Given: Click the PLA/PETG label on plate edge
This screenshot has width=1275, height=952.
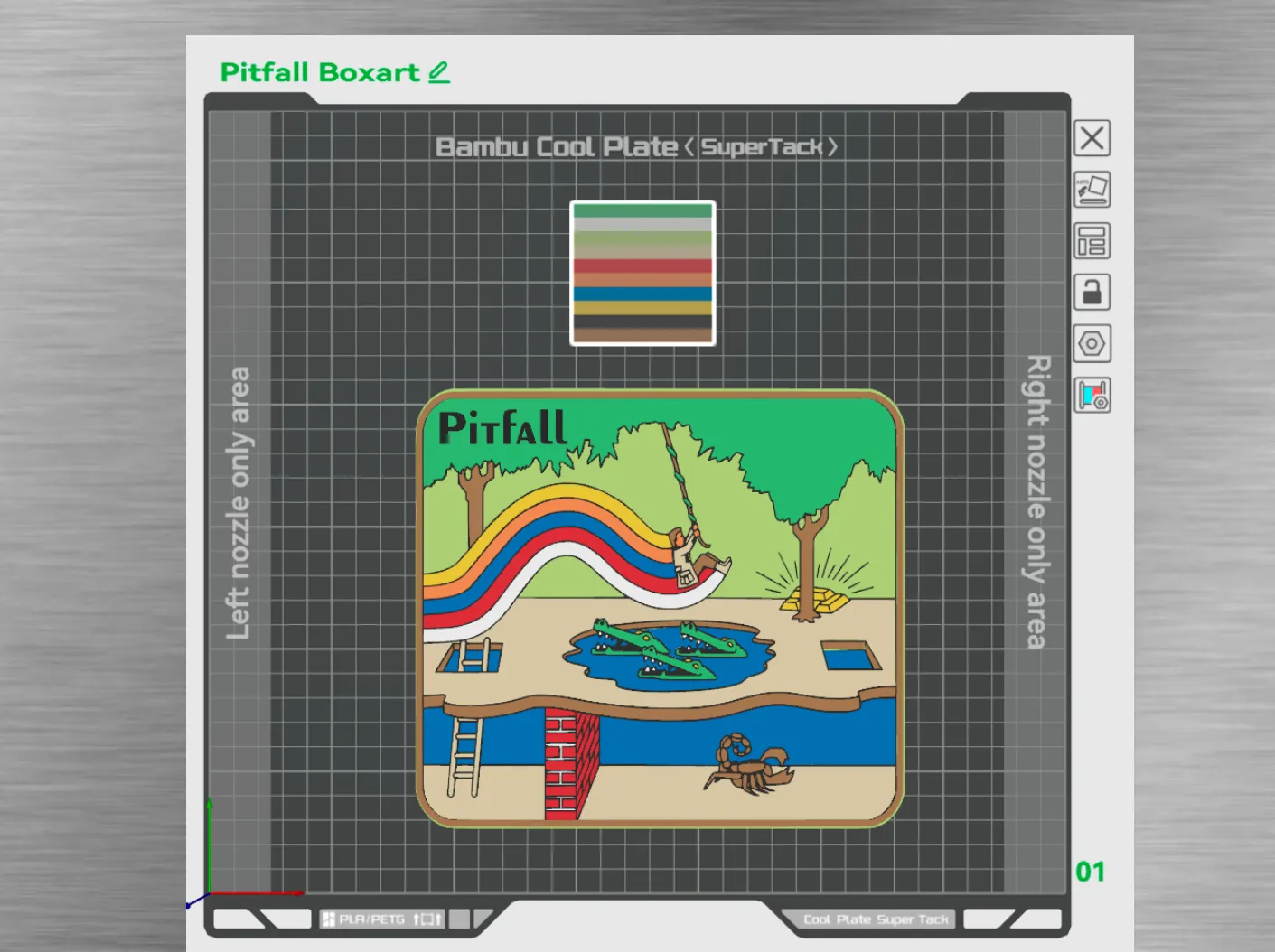Looking at the screenshot, I should coord(371,919).
